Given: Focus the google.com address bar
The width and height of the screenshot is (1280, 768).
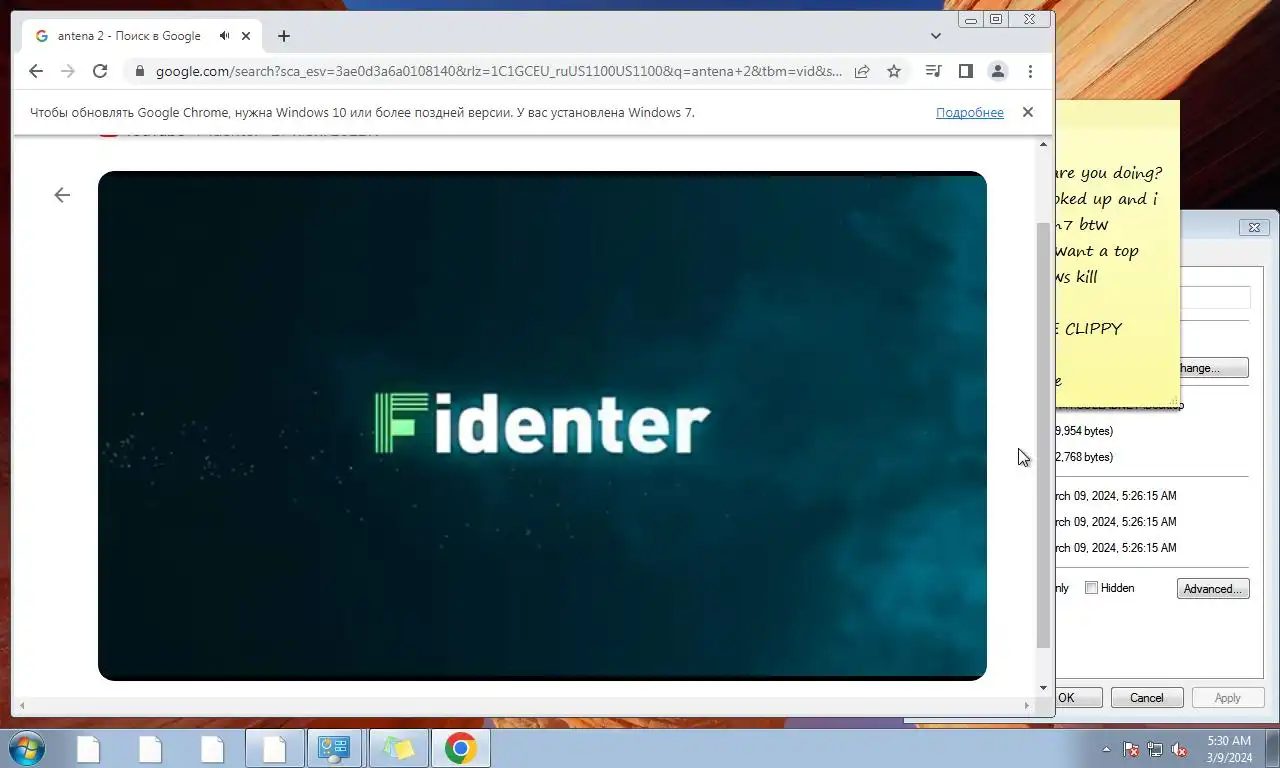Looking at the screenshot, I should click(x=498, y=71).
